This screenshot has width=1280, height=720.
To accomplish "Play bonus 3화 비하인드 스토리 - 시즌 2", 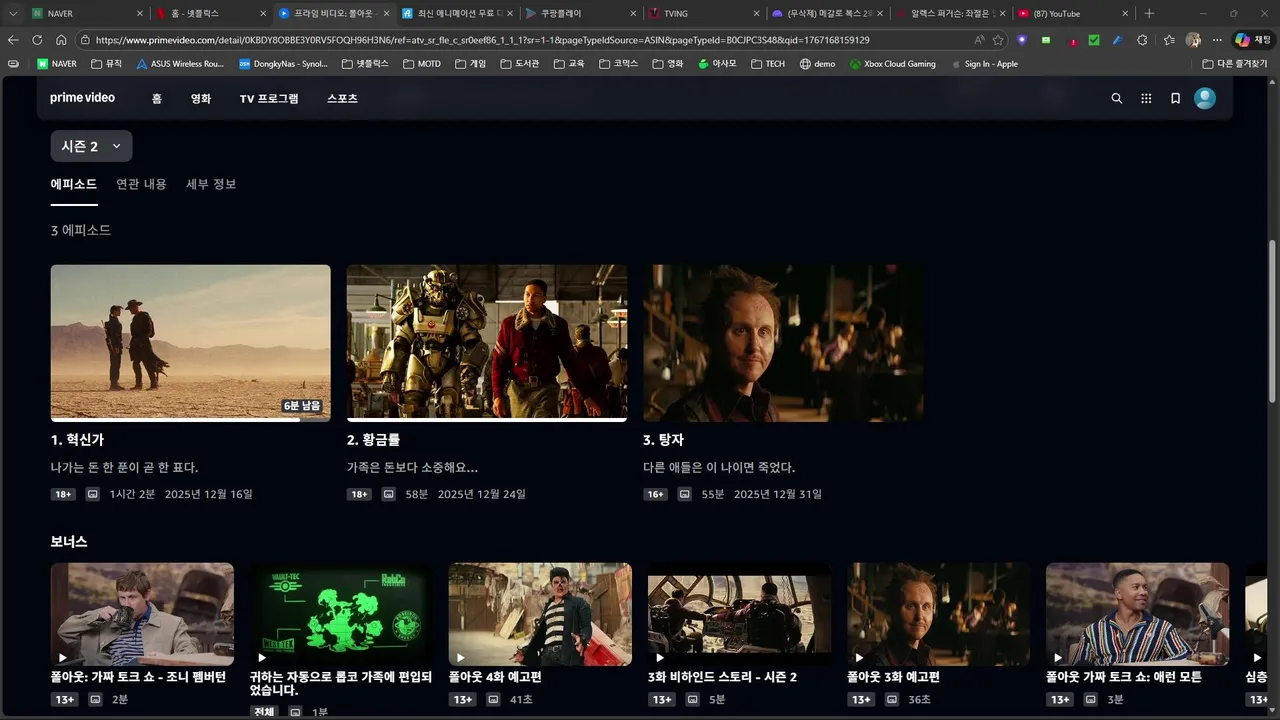I will (x=739, y=614).
